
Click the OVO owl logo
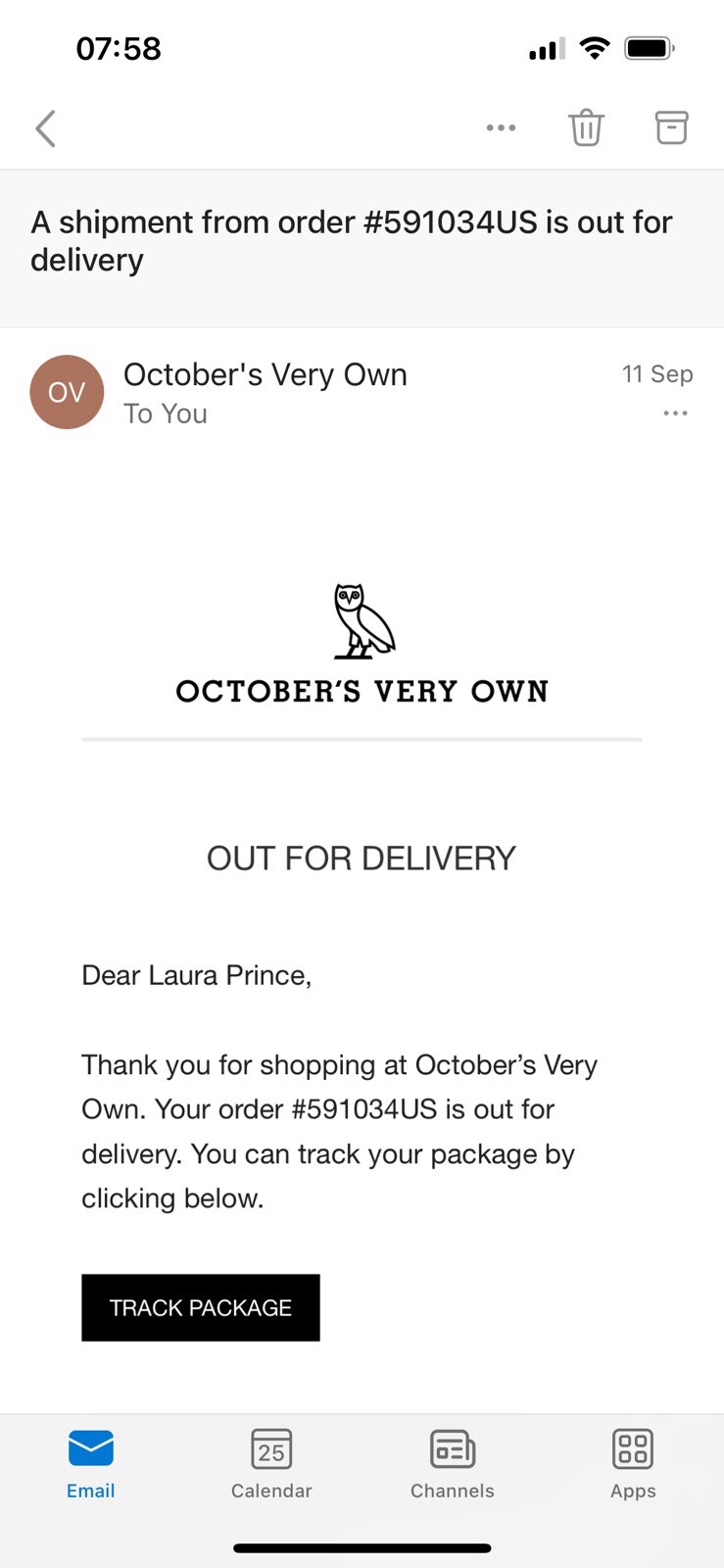coord(362,620)
